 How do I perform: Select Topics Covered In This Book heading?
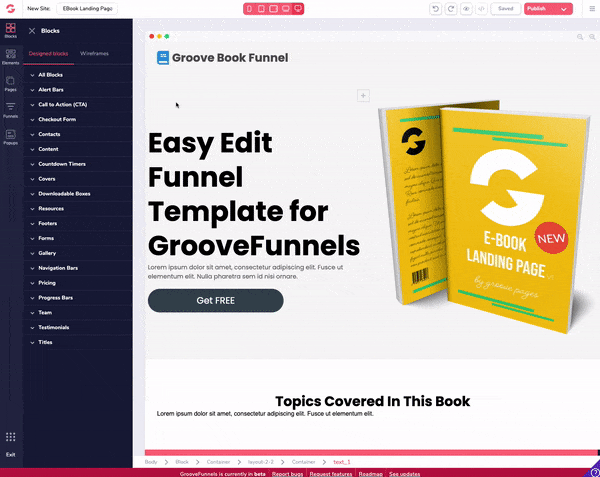372,401
